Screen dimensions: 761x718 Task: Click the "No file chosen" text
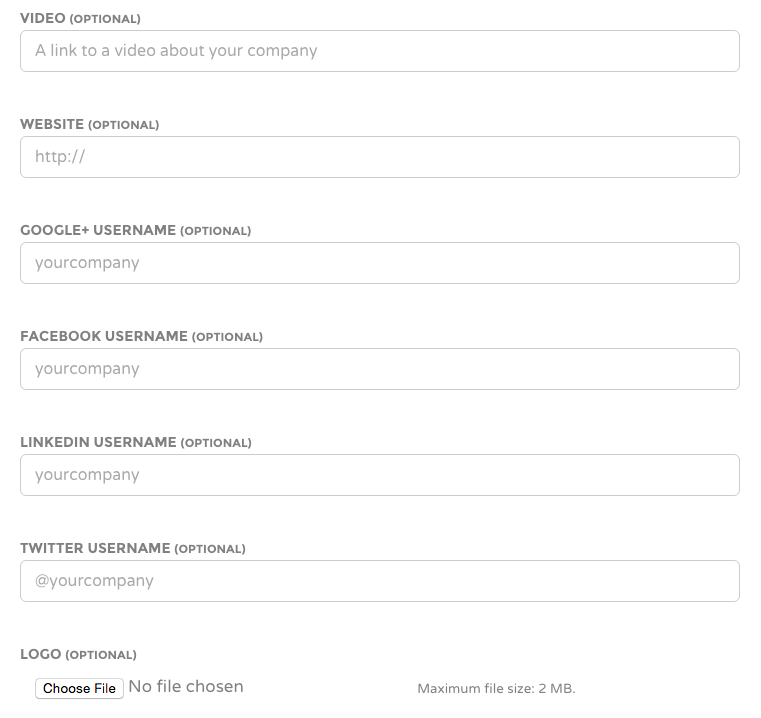coord(186,687)
